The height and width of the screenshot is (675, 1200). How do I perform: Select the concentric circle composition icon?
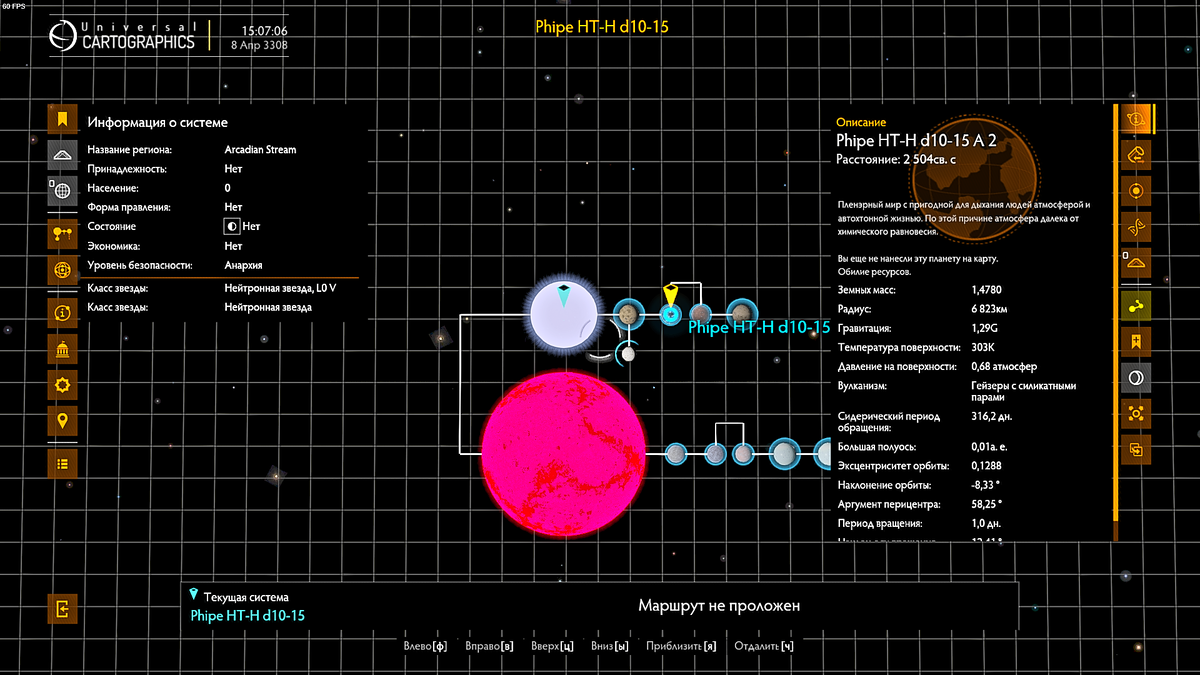pyautogui.click(x=1136, y=190)
